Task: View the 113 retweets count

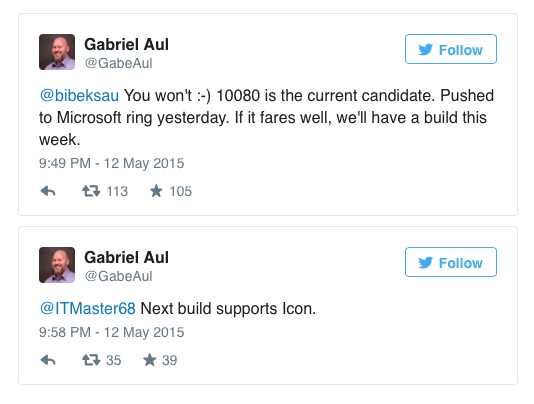Action: pos(117,191)
